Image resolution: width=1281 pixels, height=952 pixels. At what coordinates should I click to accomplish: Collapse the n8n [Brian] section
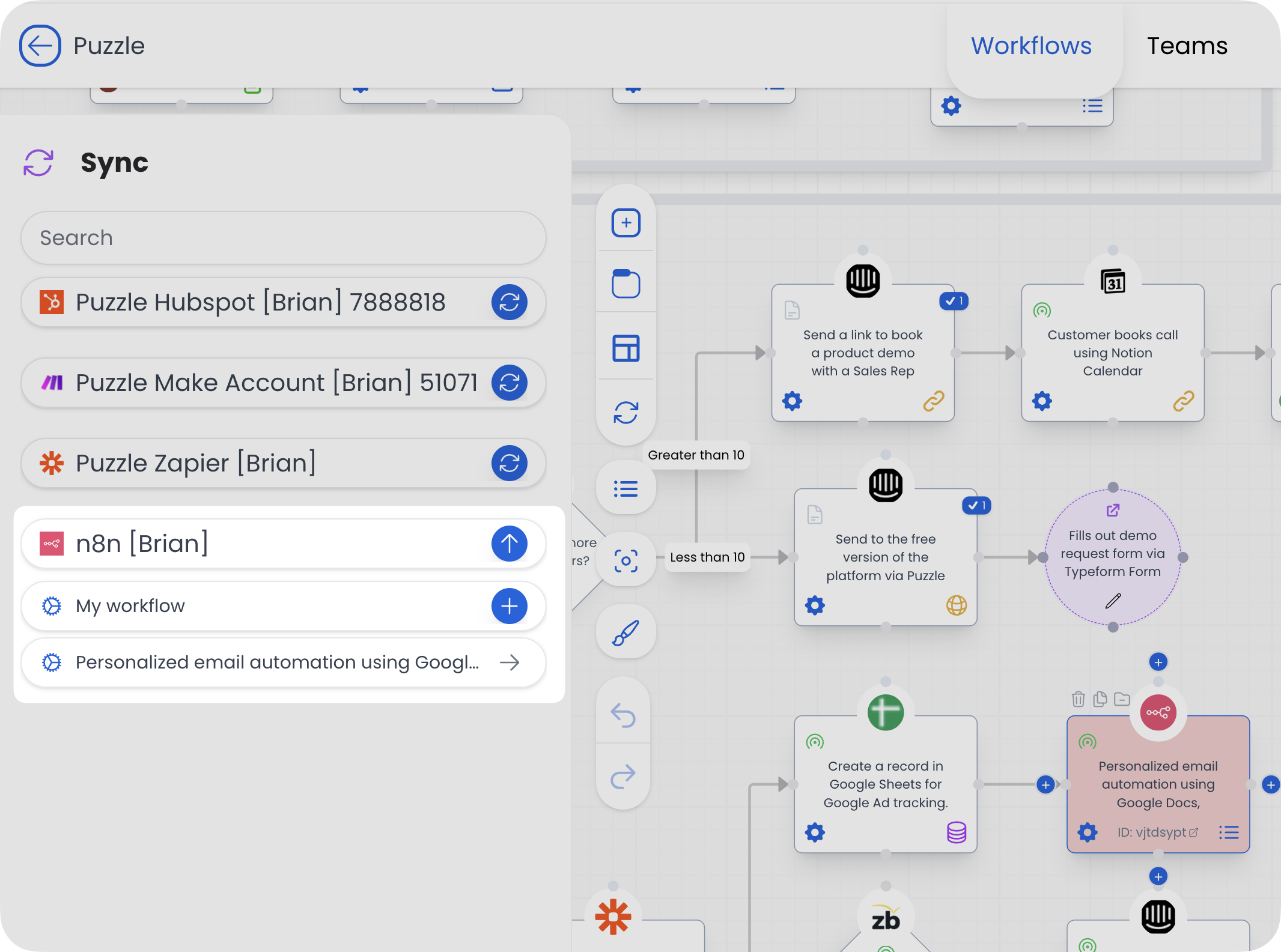pyautogui.click(x=509, y=544)
